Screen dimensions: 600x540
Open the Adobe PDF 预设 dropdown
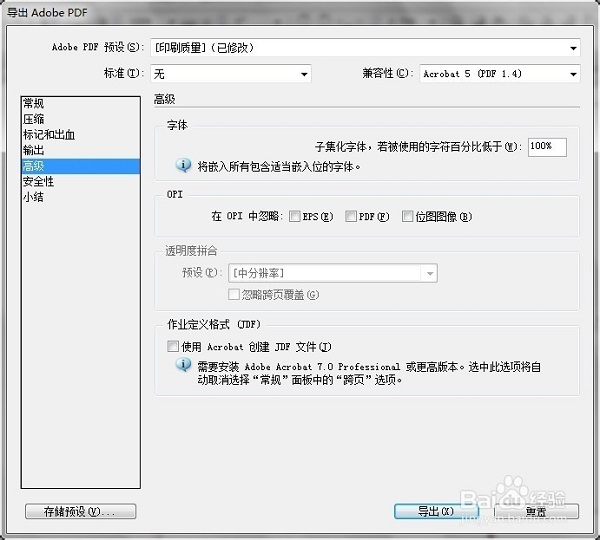click(364, 47)
